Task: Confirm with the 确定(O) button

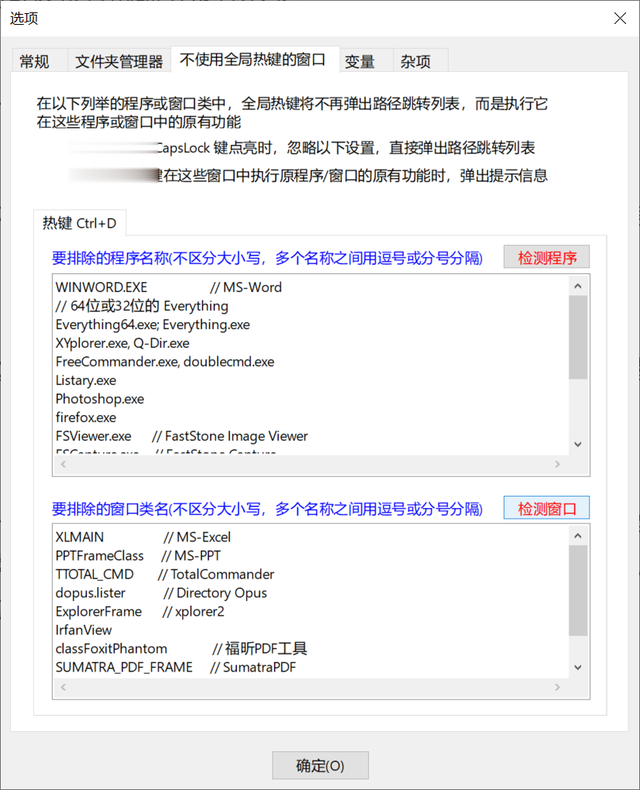Action: [x=320, y=765]
